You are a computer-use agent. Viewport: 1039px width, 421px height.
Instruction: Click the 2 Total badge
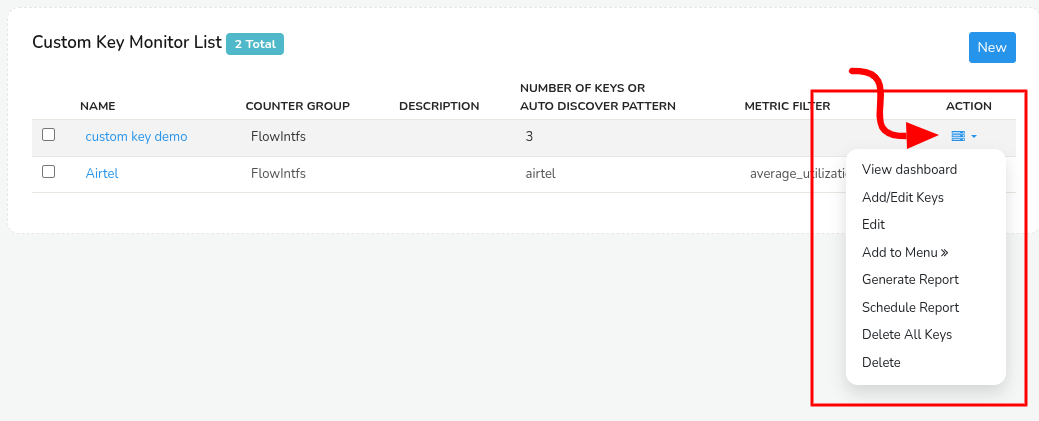(x=255, y=44)
